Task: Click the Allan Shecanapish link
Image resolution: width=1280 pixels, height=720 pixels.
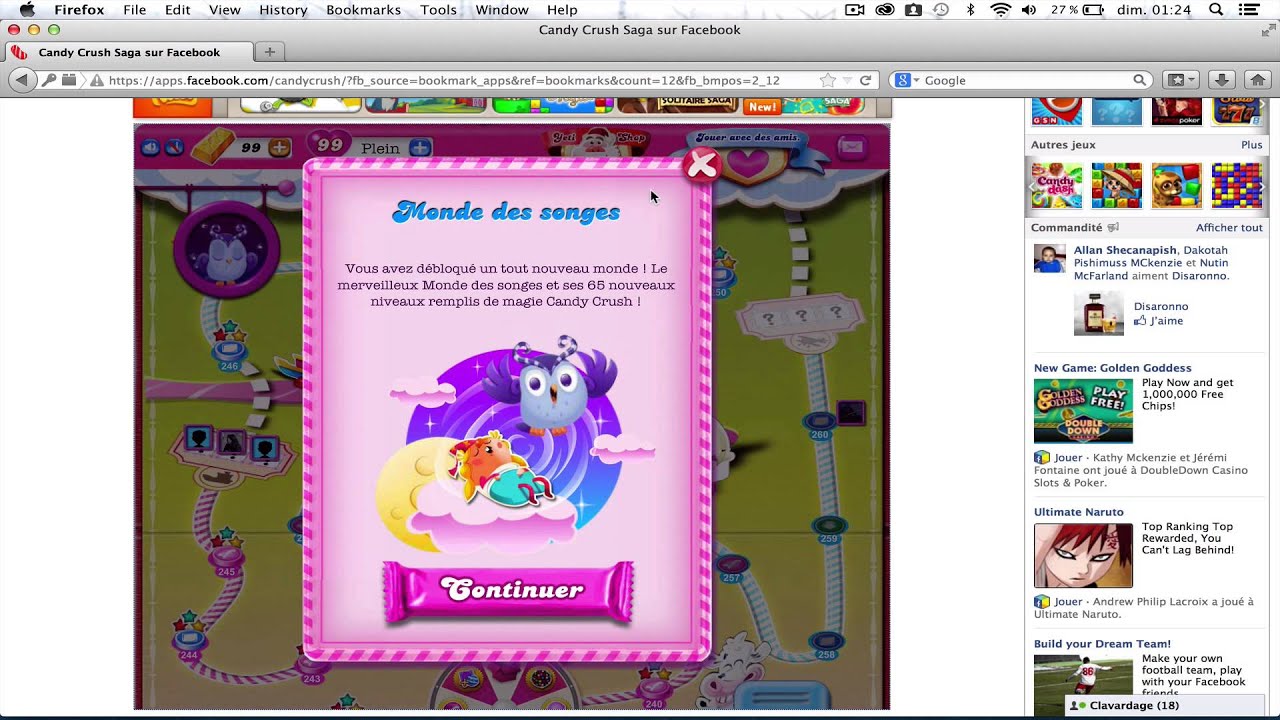Action: coord(1125,251)
